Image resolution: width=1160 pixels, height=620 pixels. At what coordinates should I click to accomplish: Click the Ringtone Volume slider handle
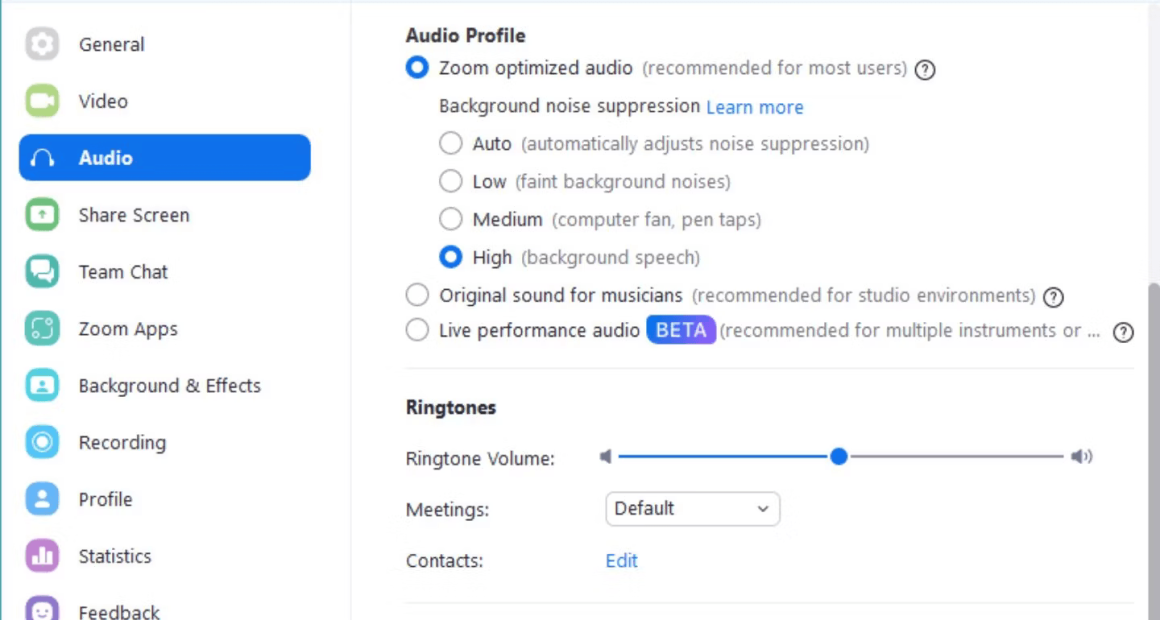point(838,456)
